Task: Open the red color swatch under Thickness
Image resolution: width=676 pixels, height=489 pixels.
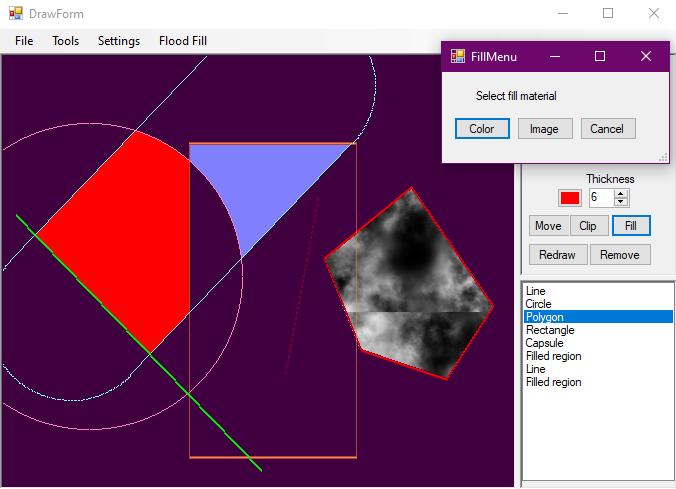Action: pos(570,198)
